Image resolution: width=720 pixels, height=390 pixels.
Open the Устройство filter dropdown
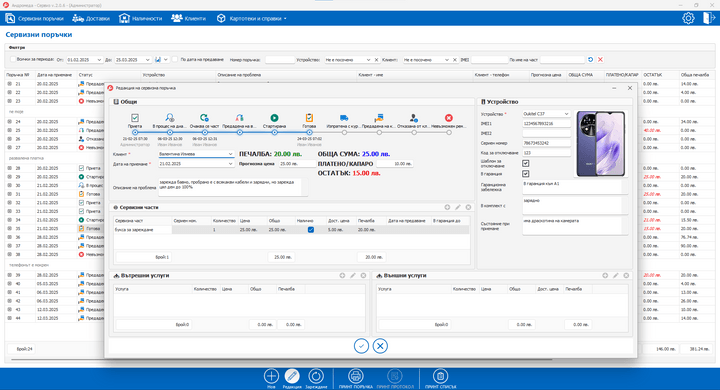coord(368,60)
